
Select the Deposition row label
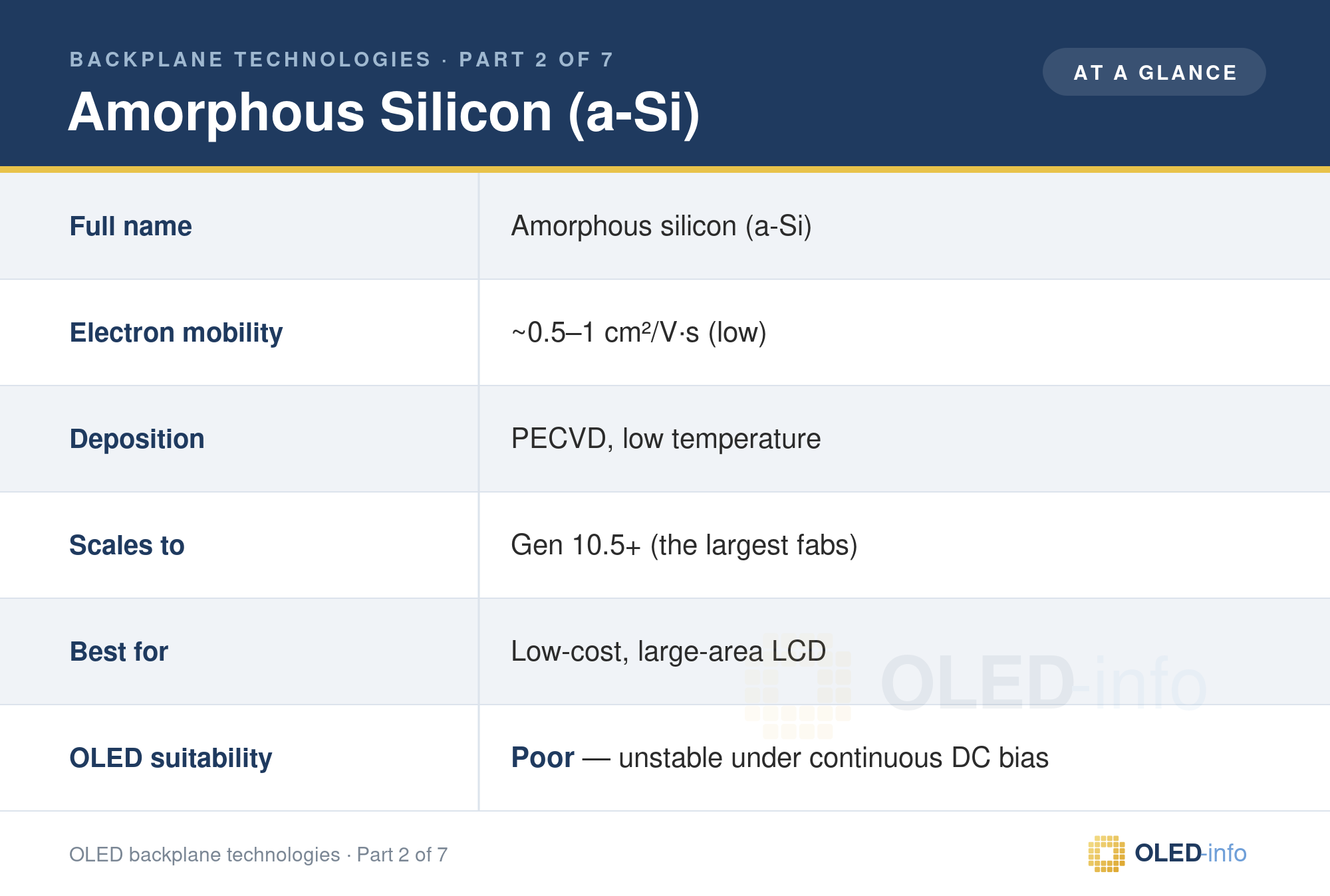pyautogui.click(x=137, y=439)
